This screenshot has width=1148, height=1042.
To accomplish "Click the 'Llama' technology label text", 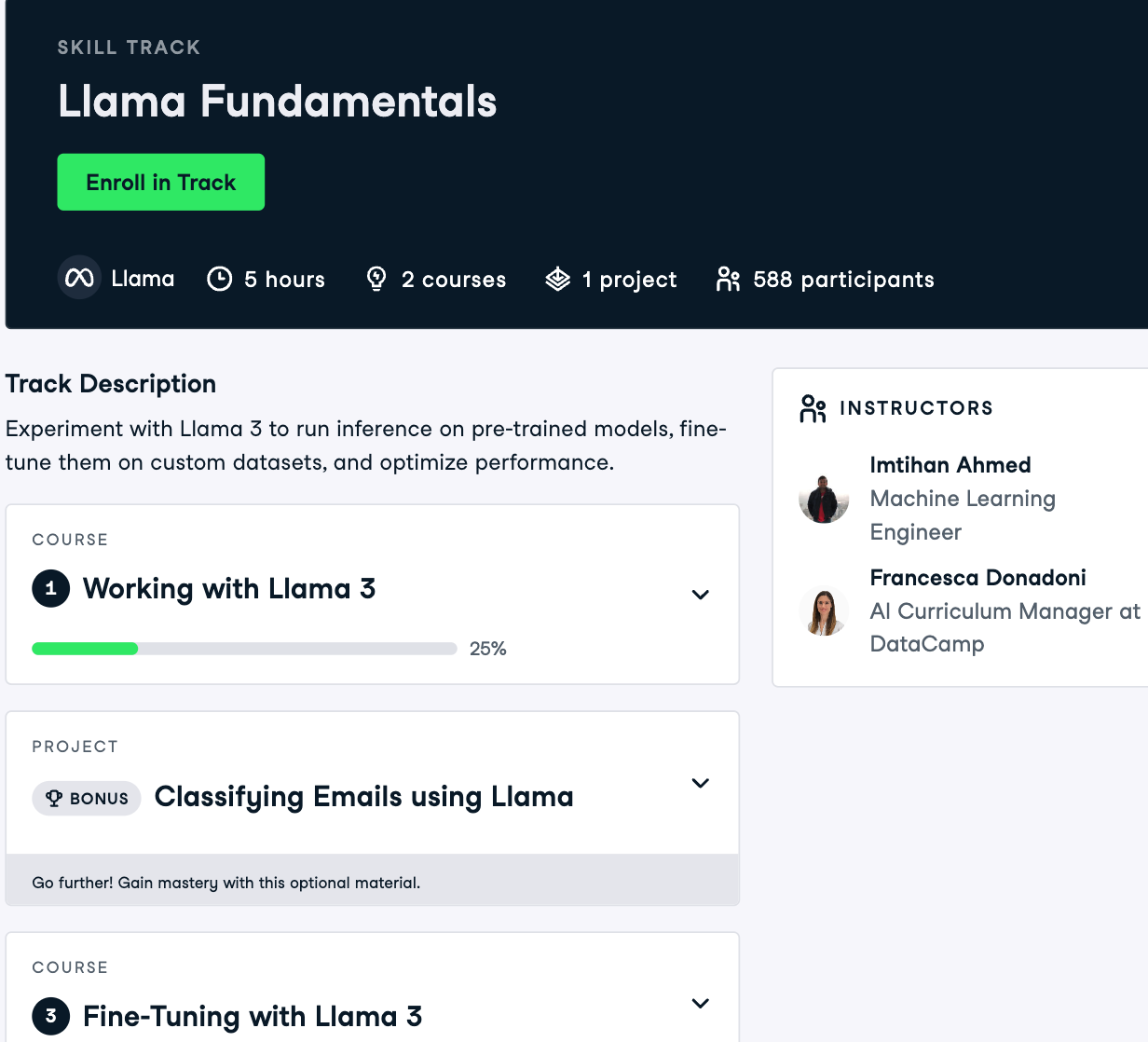I will coord(143,279).
